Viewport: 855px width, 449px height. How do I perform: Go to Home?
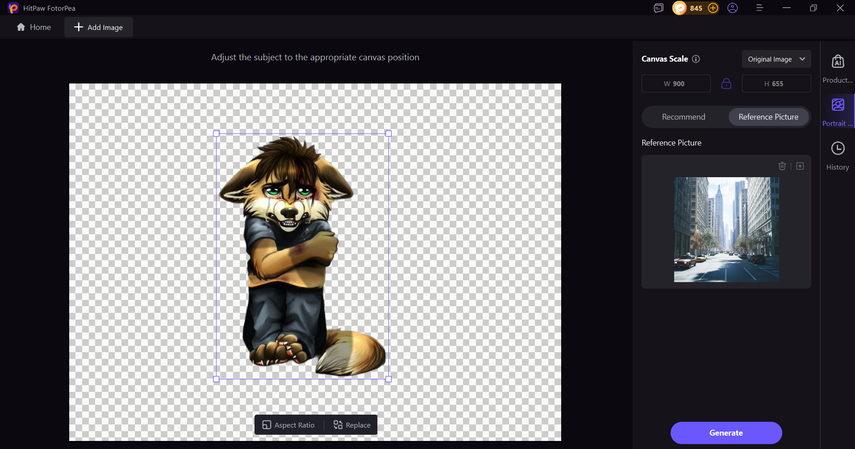pyautogui.click(x=34, y=27)
